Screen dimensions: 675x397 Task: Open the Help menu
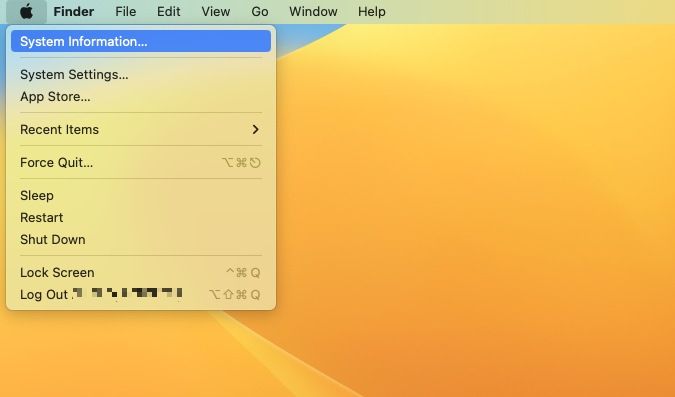click(372, 12)
